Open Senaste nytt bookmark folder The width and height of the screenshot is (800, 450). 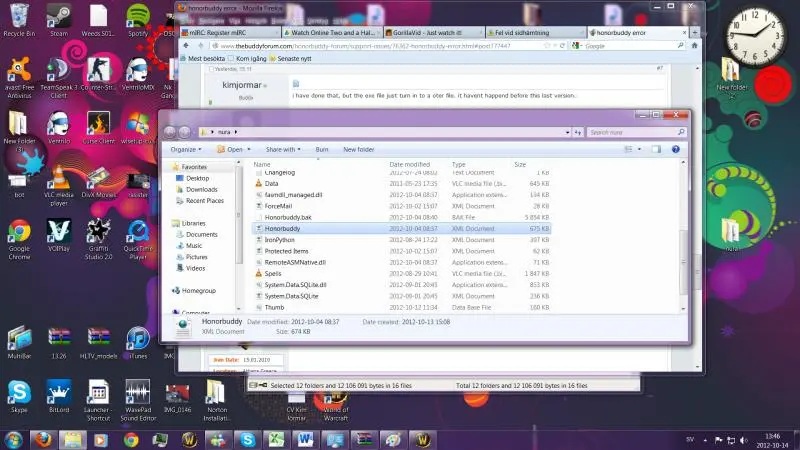[x=290, y=59]
